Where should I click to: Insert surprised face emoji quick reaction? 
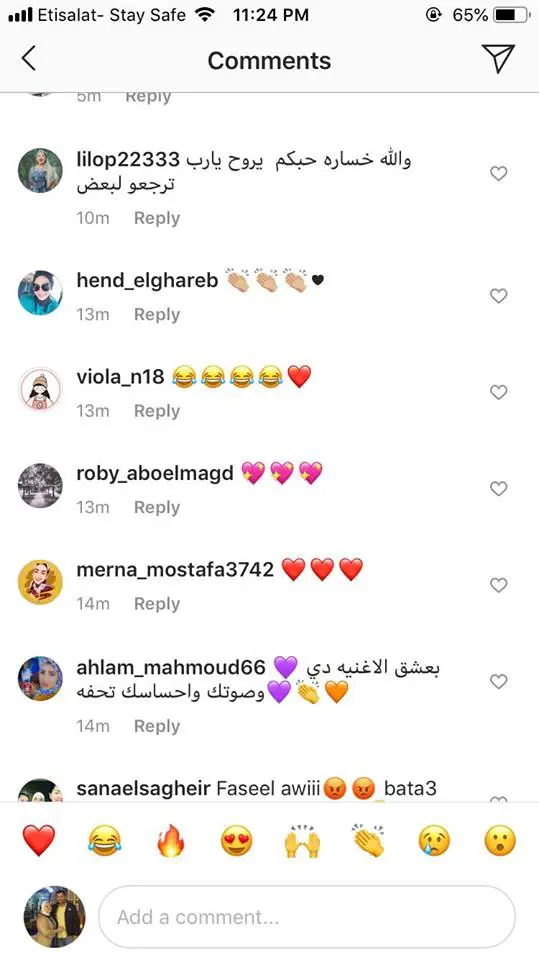click(500, 840)
